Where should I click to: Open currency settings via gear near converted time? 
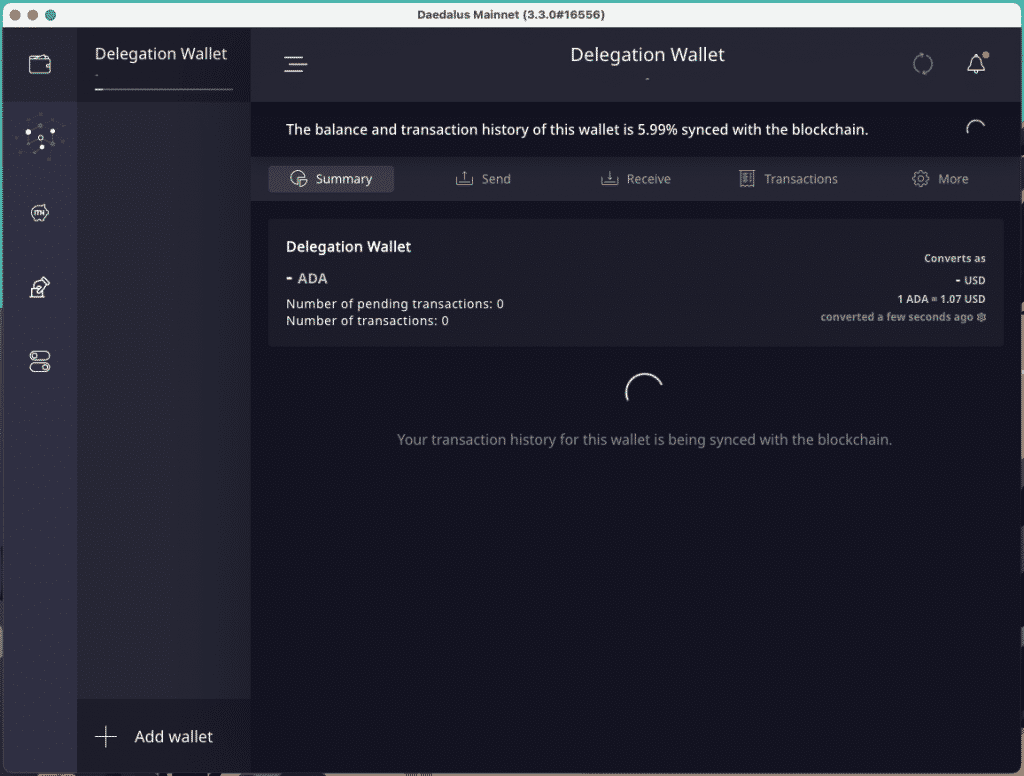[x=981, y=317]
